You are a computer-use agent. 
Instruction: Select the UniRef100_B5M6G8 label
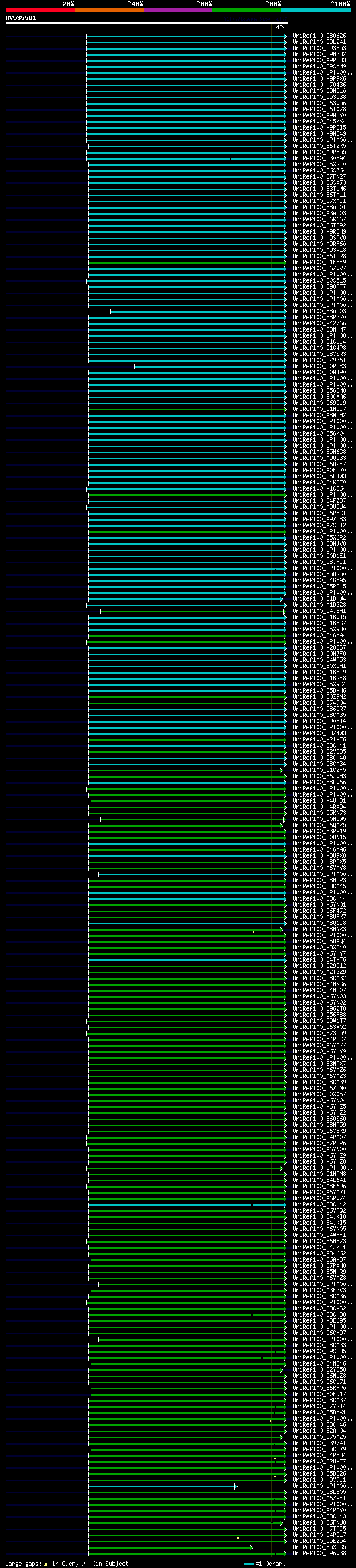(x=319, y=452)
